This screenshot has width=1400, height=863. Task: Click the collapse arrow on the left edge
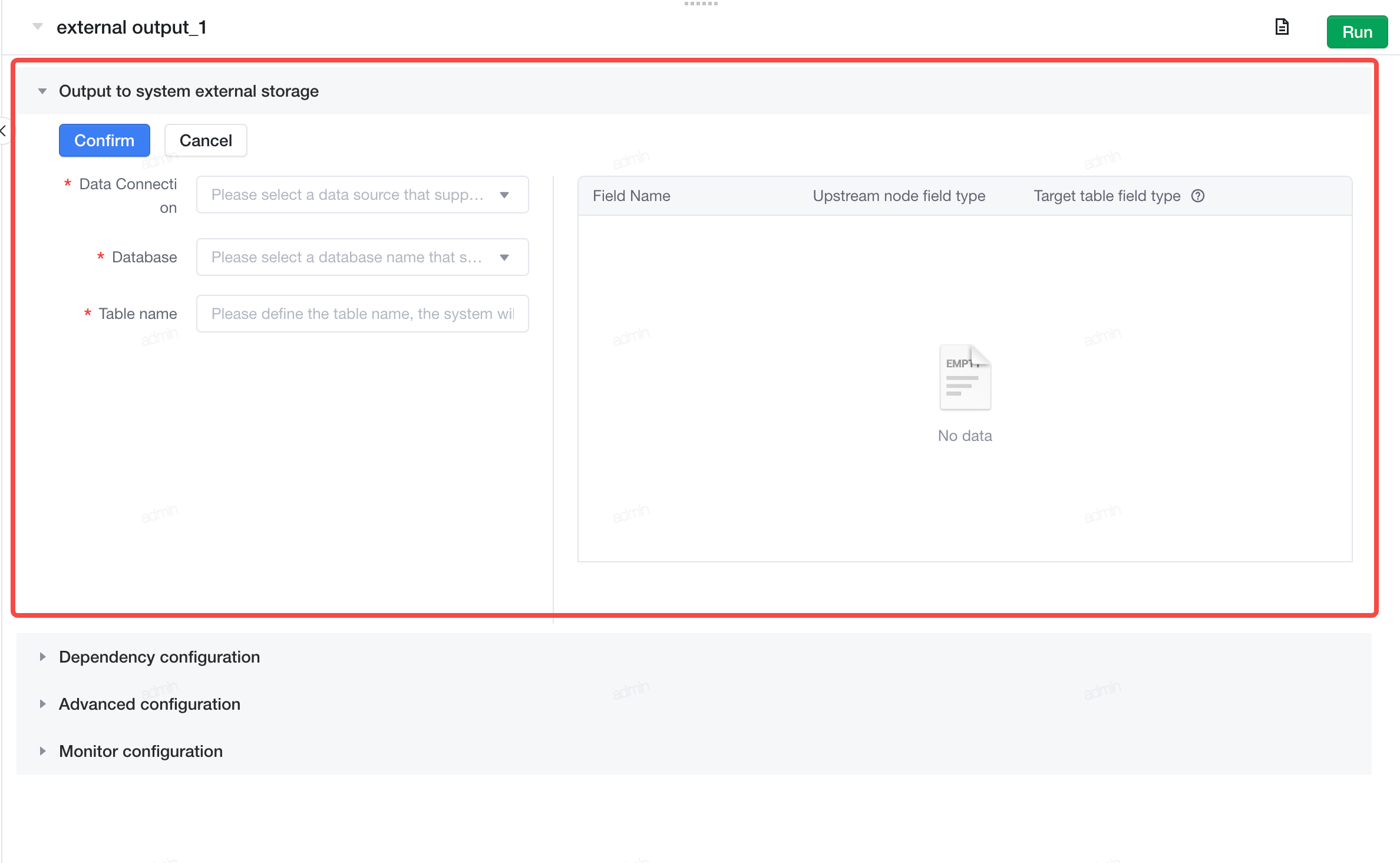pyautogui.click(x=4, y=131)
